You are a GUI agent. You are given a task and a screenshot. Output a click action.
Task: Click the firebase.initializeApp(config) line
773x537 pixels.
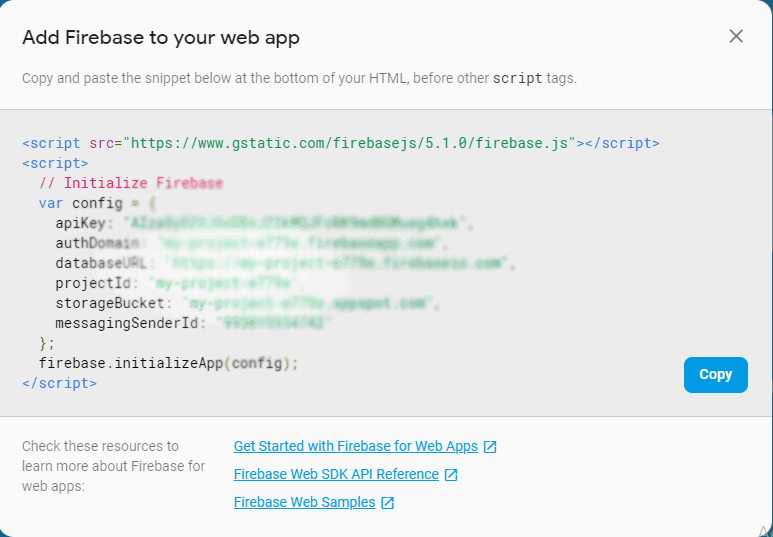tap(168, 363)
